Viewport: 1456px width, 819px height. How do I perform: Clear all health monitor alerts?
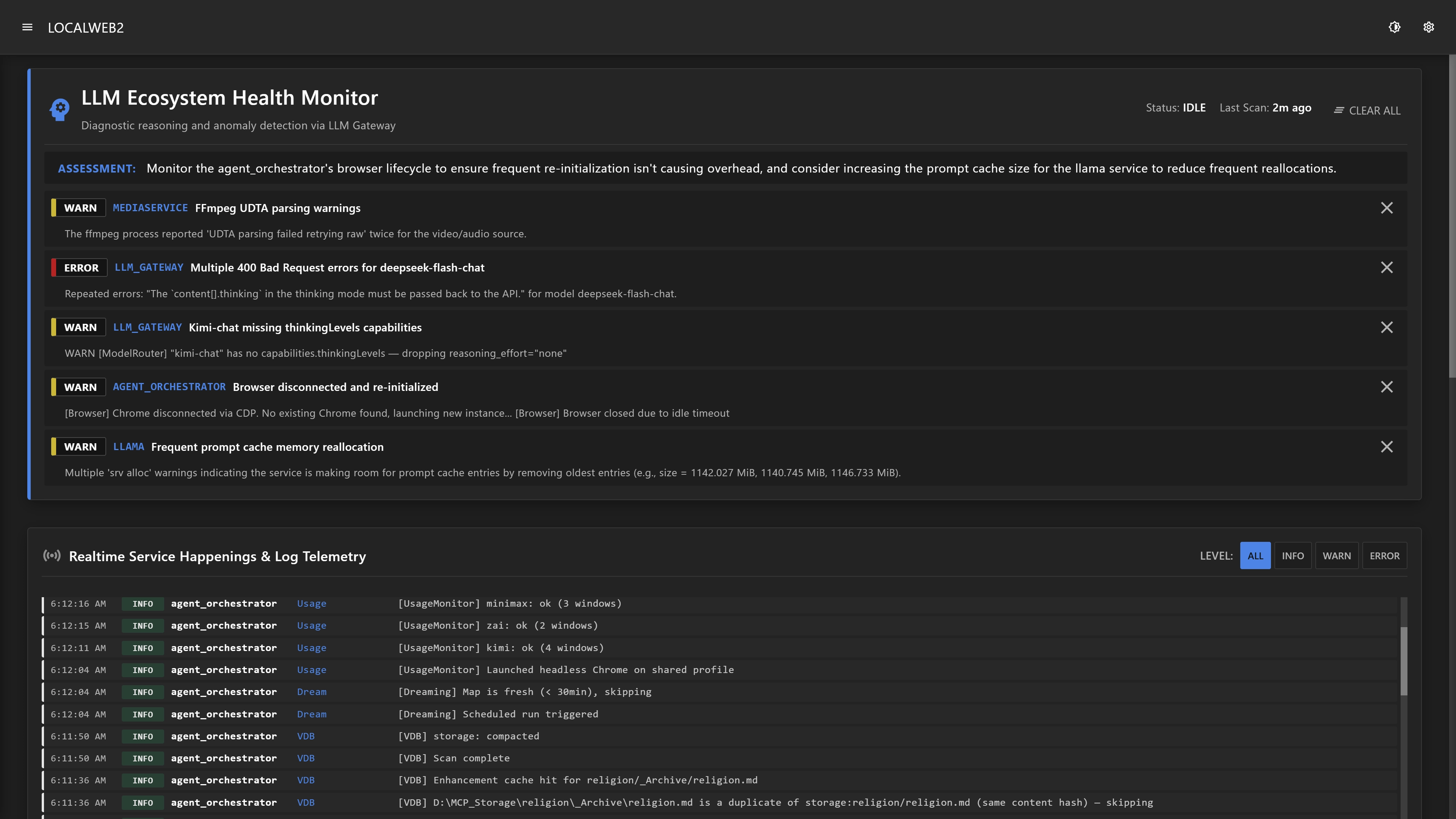coord(1367,110)
